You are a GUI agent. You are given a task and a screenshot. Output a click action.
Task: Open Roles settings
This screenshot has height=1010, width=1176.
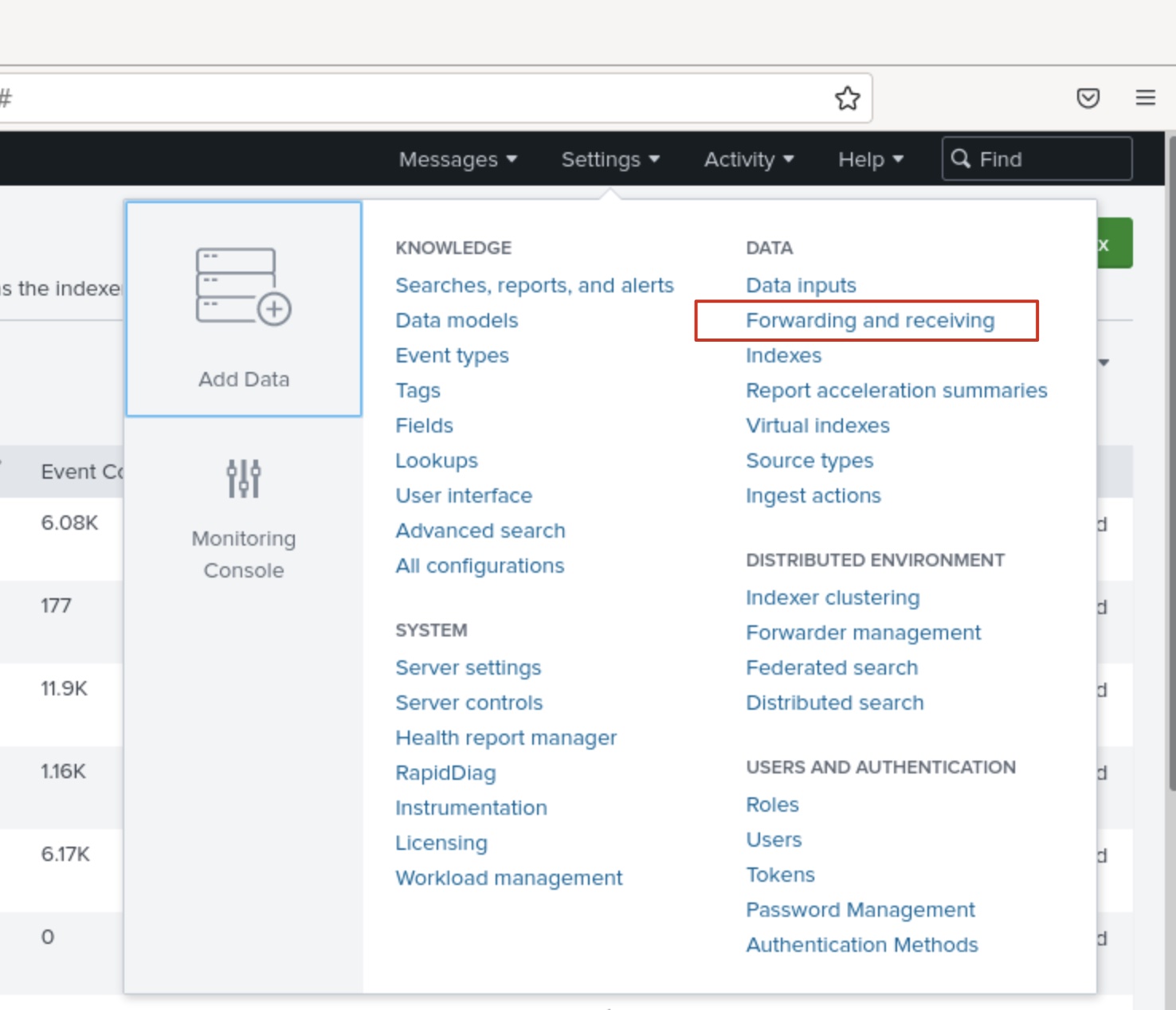(x=772, y=804)
